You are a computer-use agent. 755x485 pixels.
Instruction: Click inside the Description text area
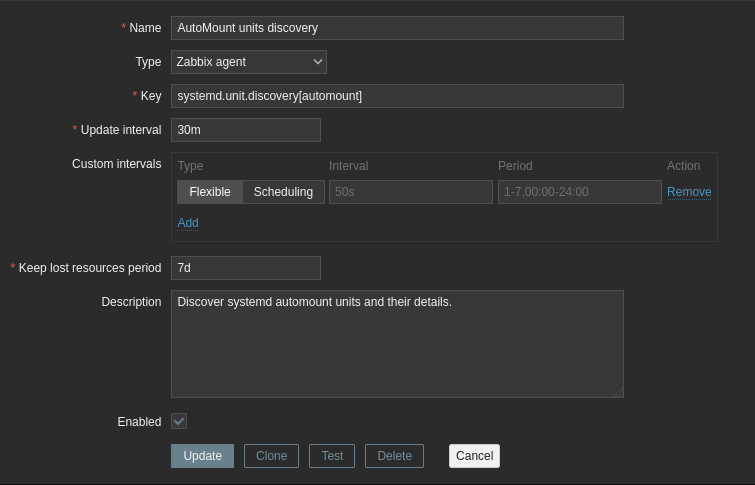pos(397,344)
